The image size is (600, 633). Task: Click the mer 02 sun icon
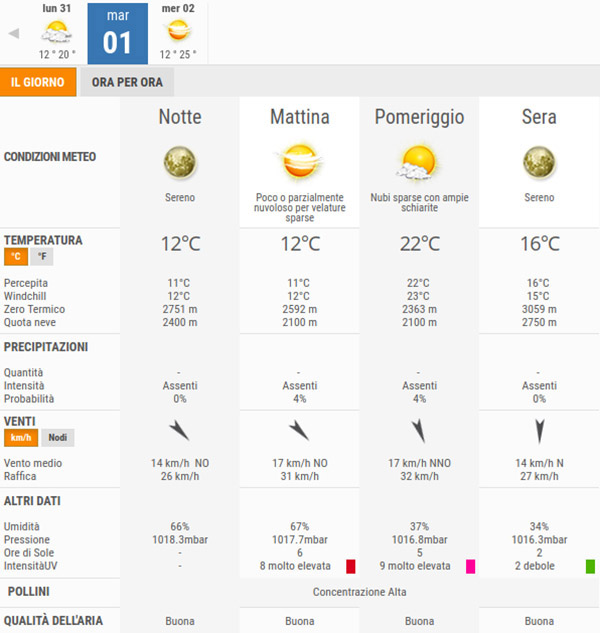(178, 31)
